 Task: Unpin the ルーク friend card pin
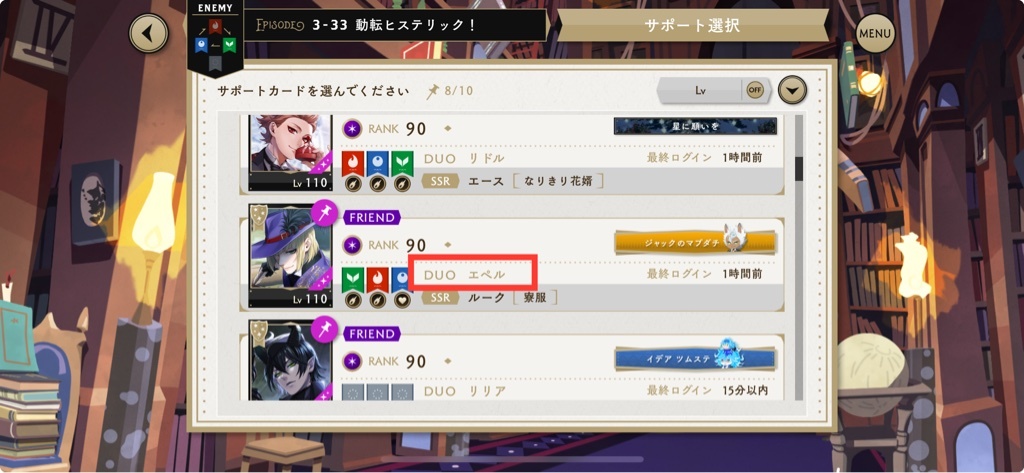[x=324, y=213]
